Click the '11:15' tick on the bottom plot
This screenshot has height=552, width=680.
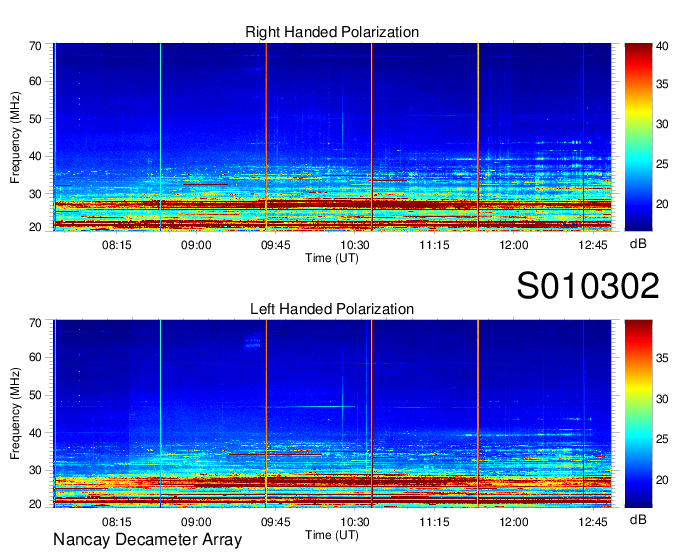pyautogui.click(x=434, y=522)
